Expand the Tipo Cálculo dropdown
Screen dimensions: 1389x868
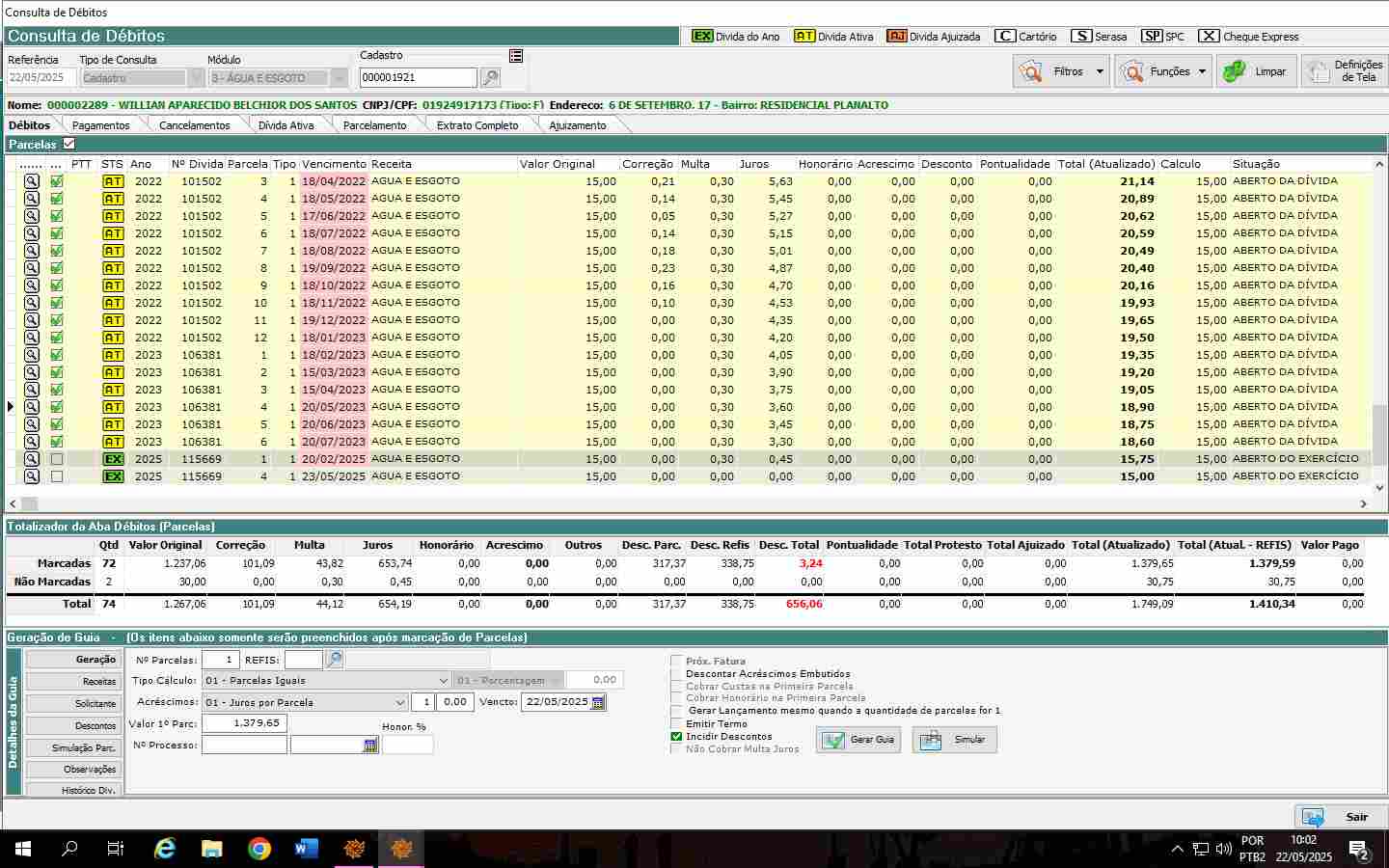point(443,681)
